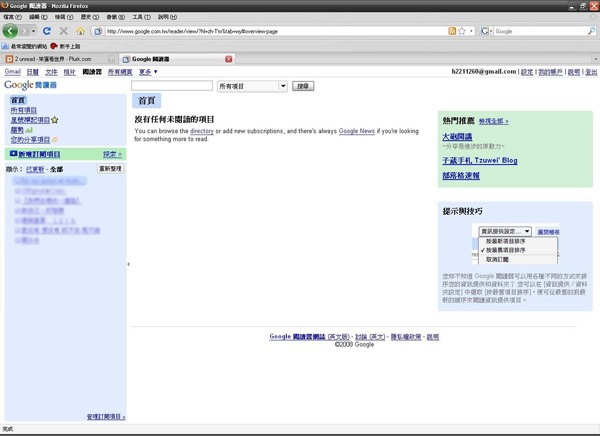The height and width of the screenshot is (436, 600).
Task: Open the 相片 photos link
Action: [69, 72]
